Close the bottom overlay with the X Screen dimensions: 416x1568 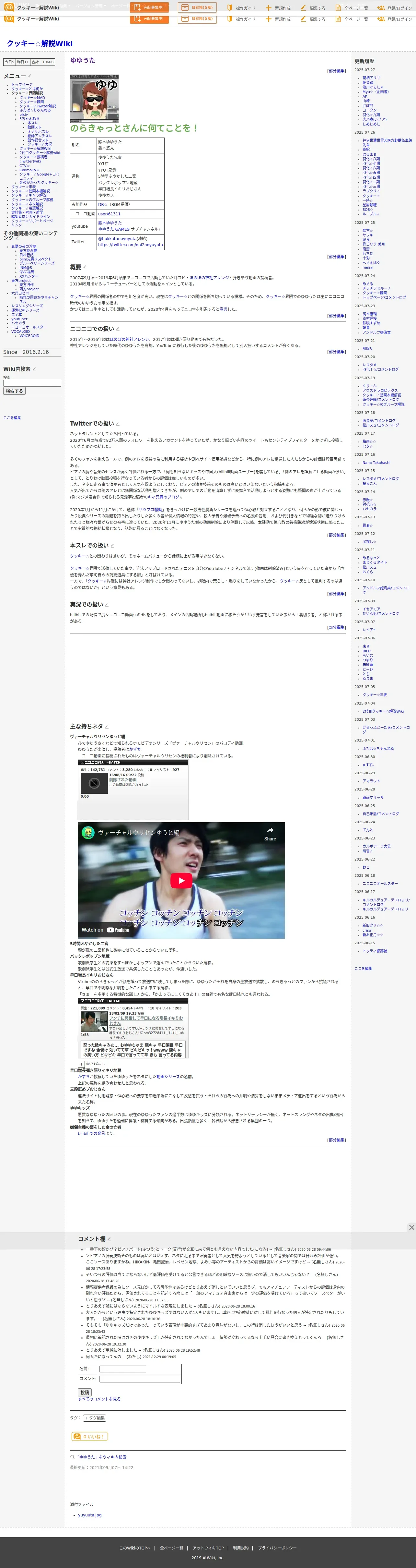(411, 1227)
